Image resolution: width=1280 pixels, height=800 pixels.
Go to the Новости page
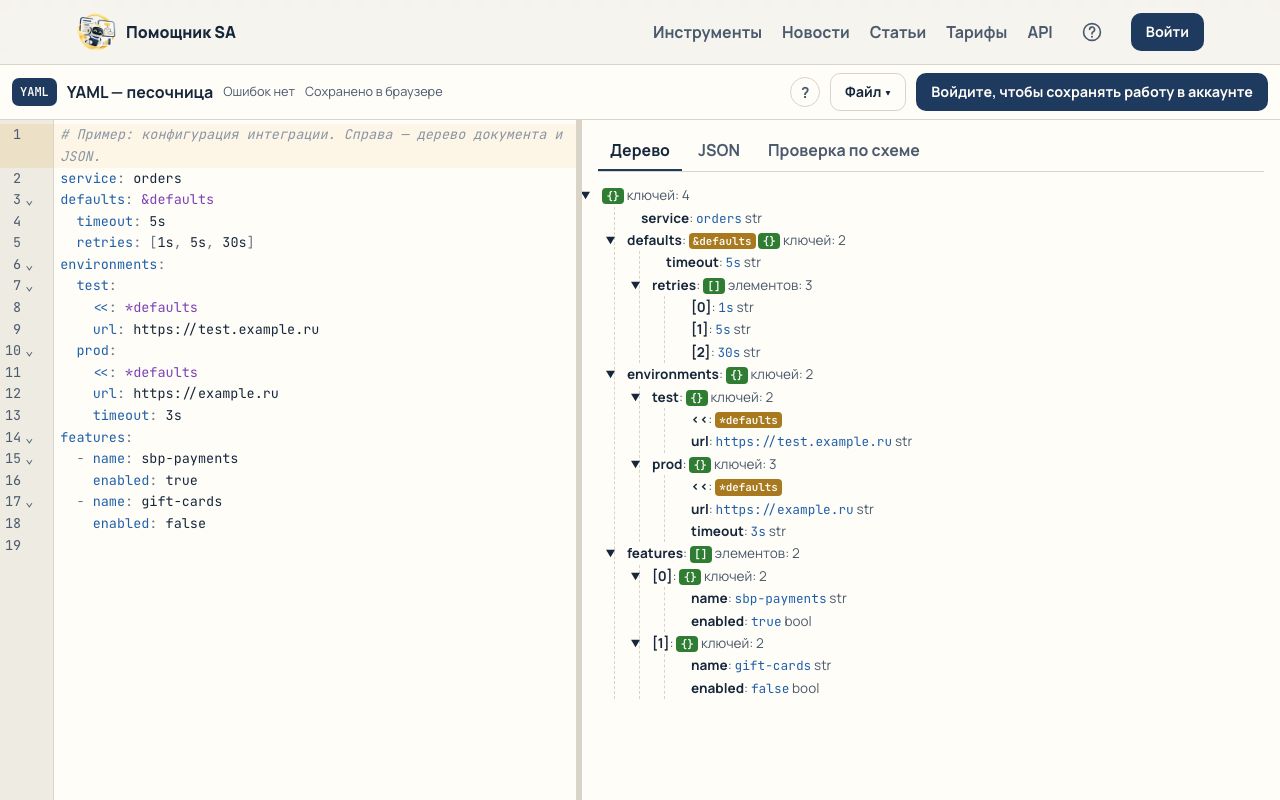[816, 32]
